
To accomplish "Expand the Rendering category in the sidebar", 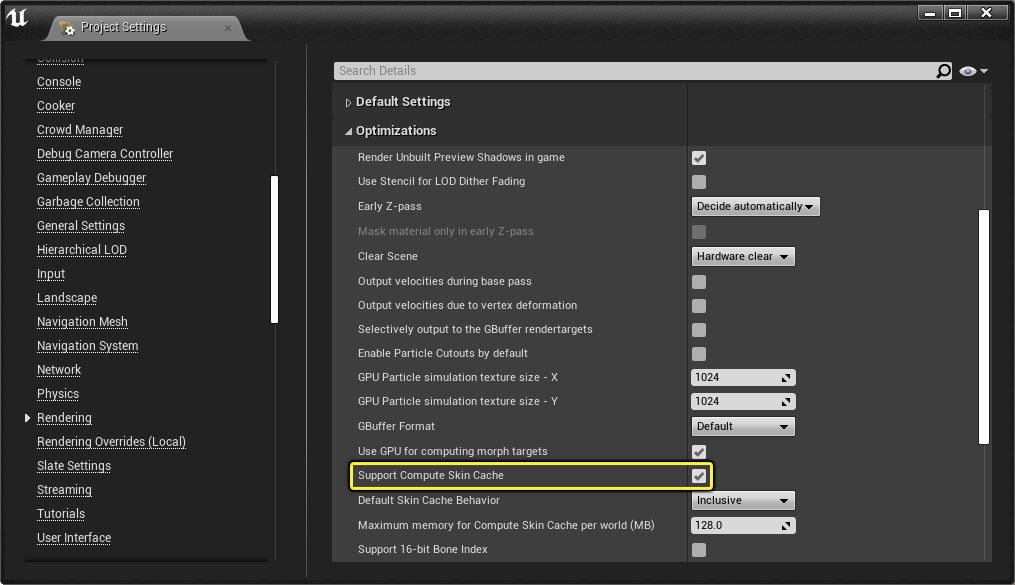I will coord(28,417).
